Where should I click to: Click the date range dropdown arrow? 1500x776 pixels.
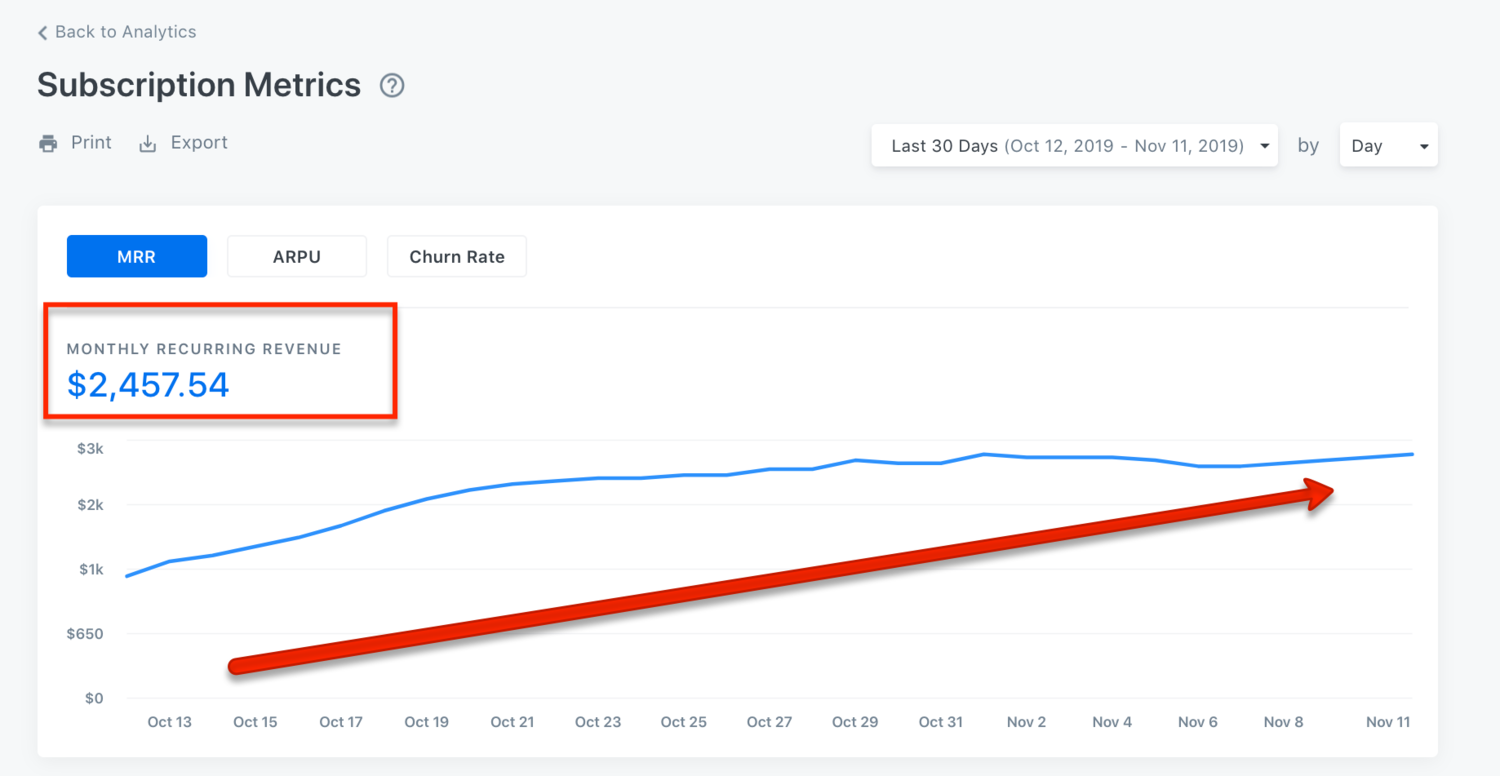pos(1265,147)
